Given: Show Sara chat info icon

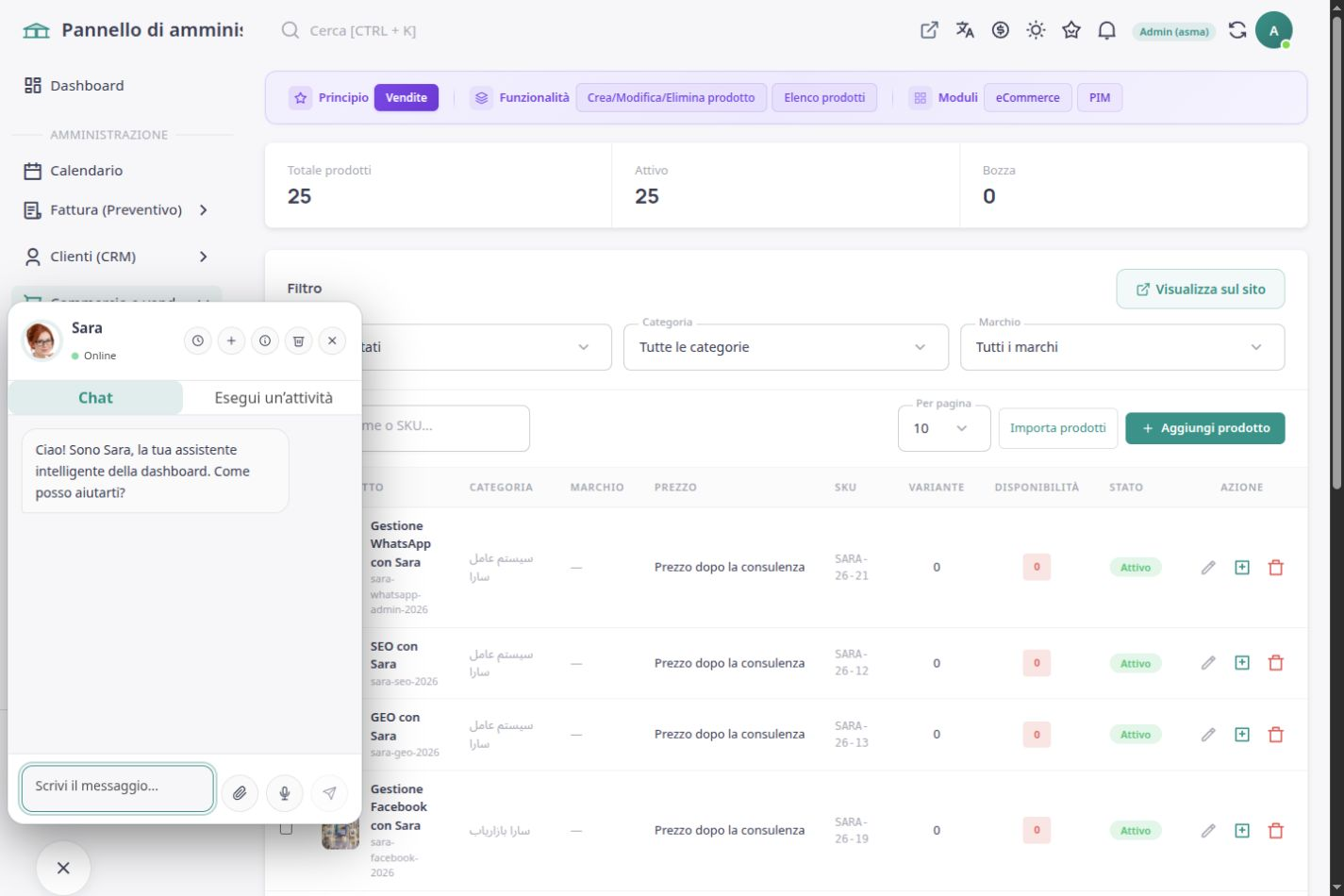Looking at the screenshot, I should coord(265,340).
